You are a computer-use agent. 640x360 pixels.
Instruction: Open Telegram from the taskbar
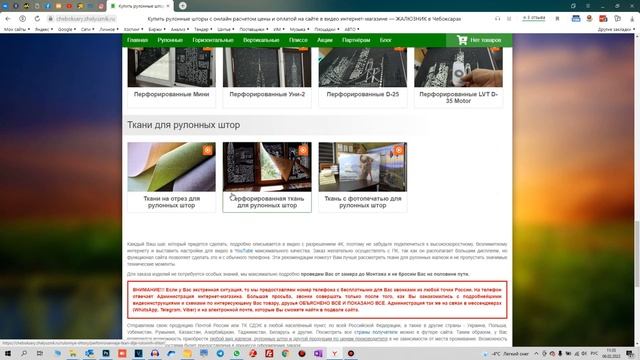coord(220,353)
